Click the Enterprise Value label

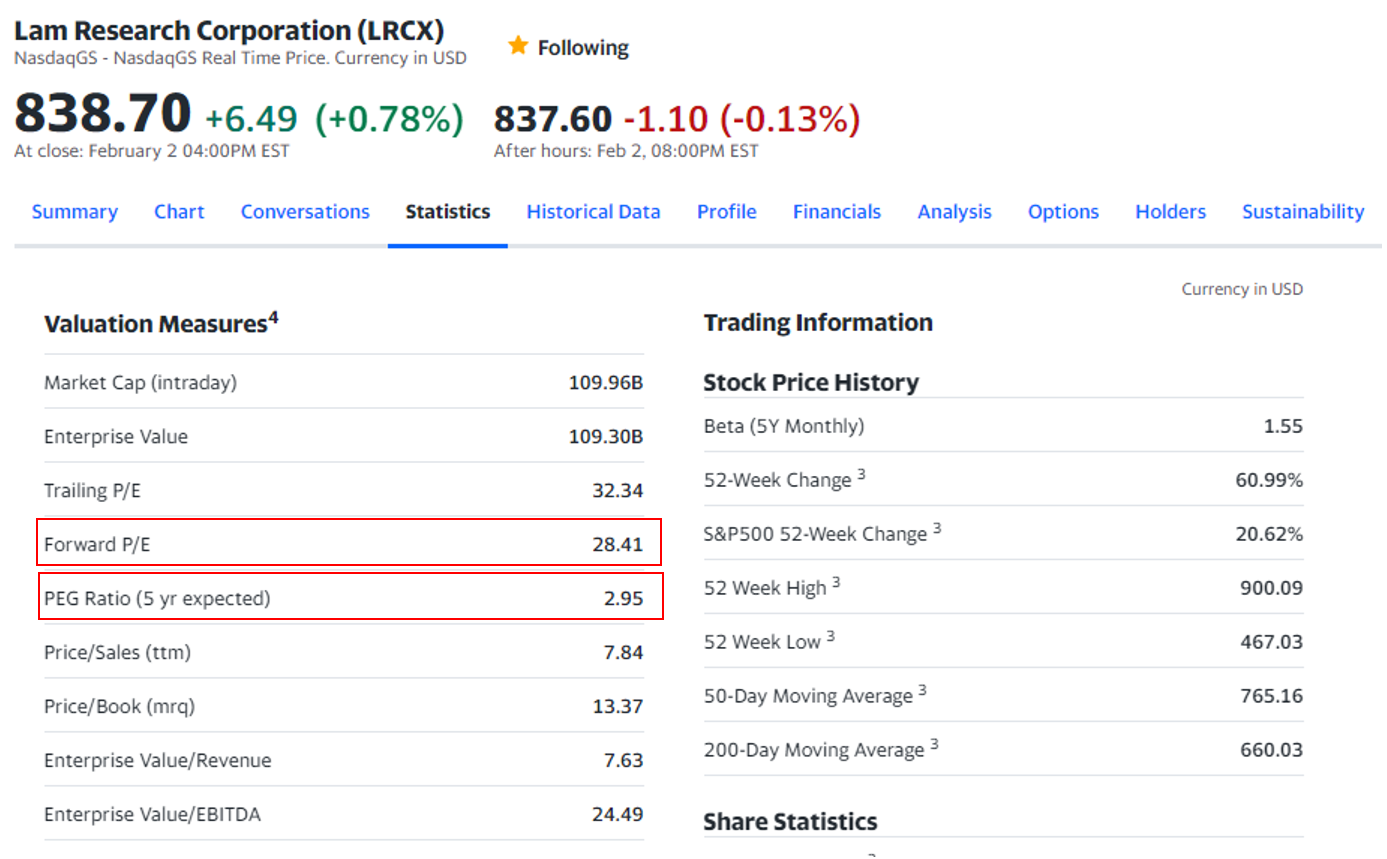[x=115, y=437]
